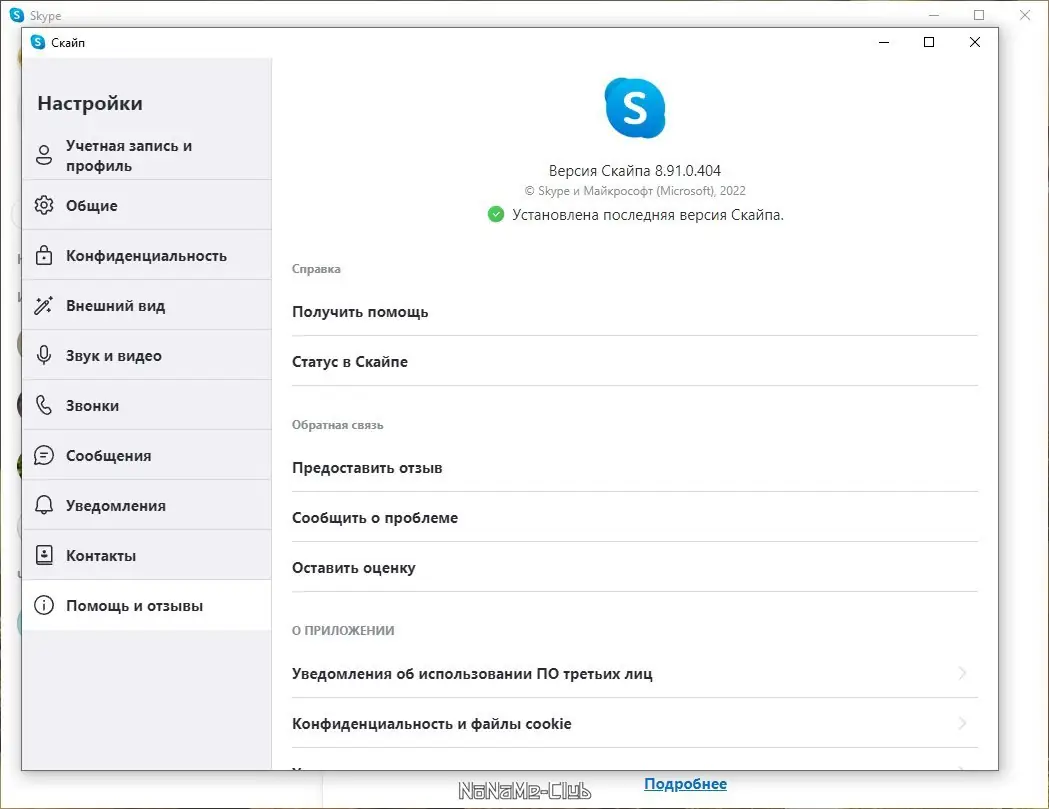The width and height of the screenshot is (1049, 809).
Task: Click the large Skype logo in About pane
Action: click(x=634, y=108)
